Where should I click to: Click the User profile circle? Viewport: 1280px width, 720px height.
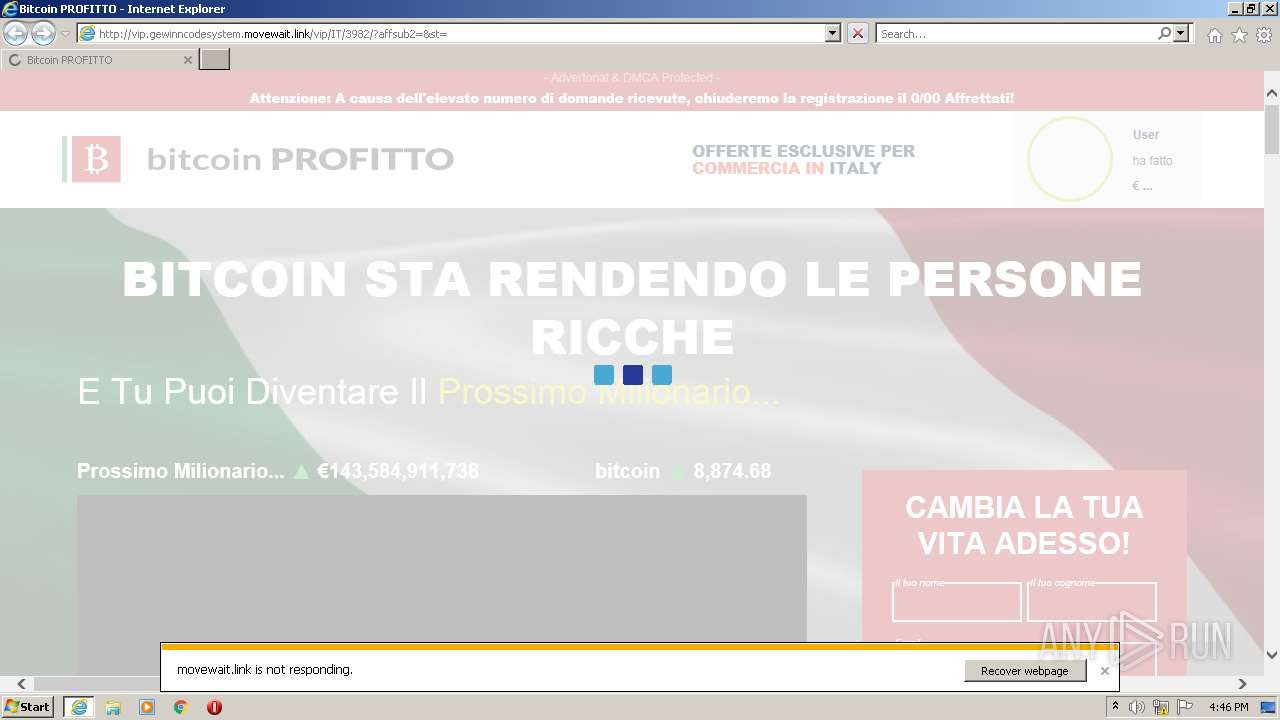click(x=1070, y=159)
